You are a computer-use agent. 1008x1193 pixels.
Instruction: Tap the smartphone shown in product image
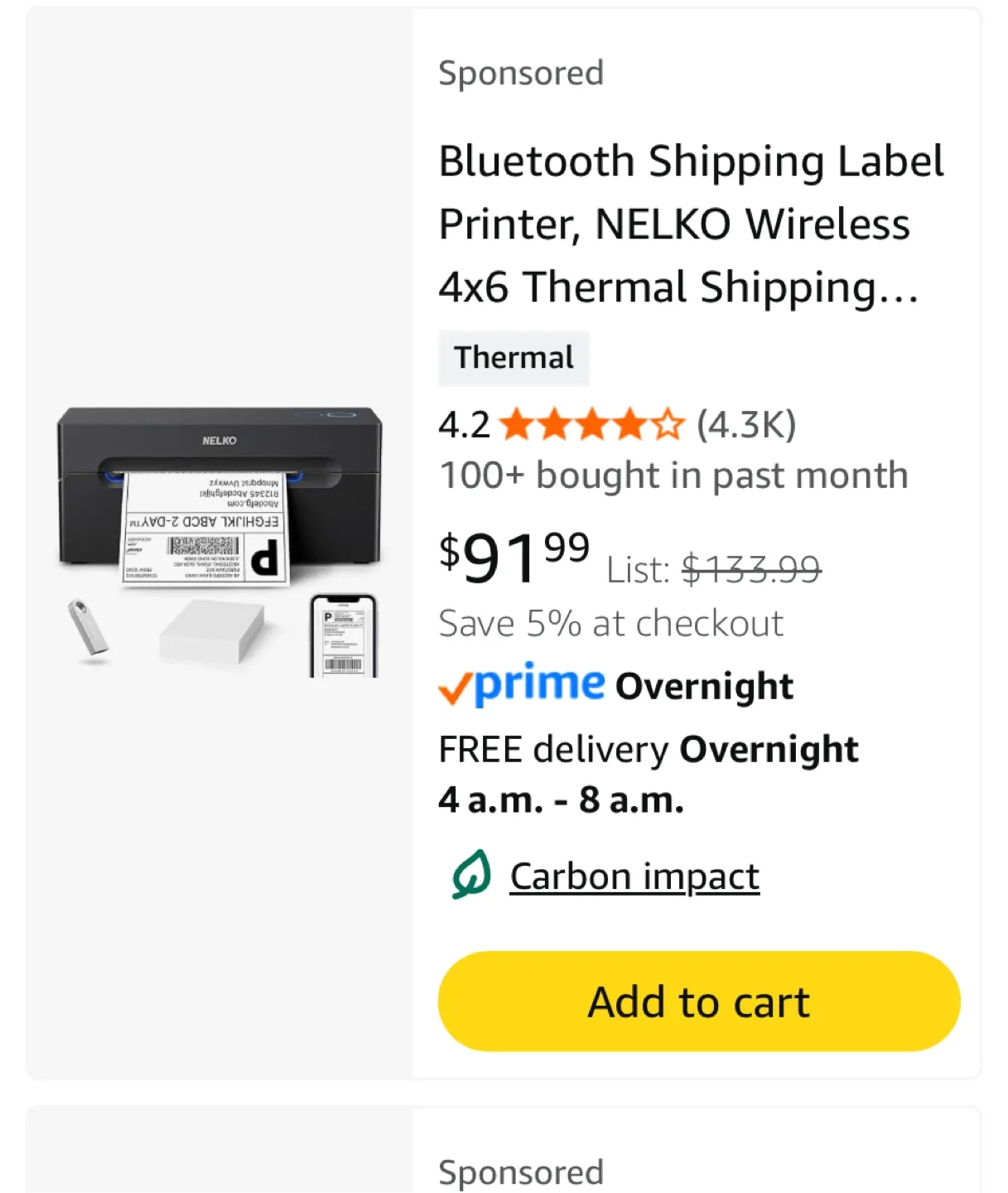[x=343, y=636]
